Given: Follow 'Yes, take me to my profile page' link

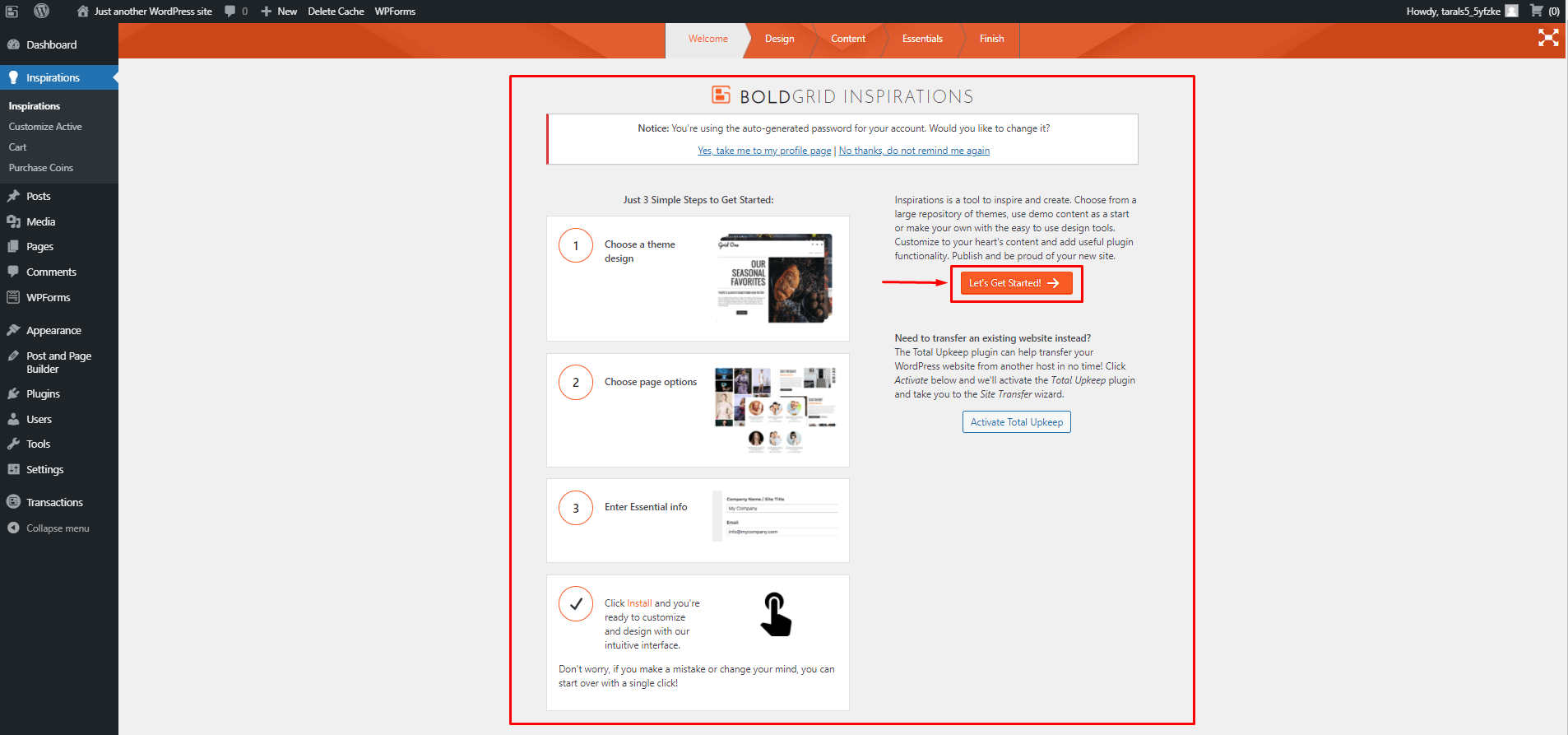Looking at the screenshot, I should click(x=764, y=151).
